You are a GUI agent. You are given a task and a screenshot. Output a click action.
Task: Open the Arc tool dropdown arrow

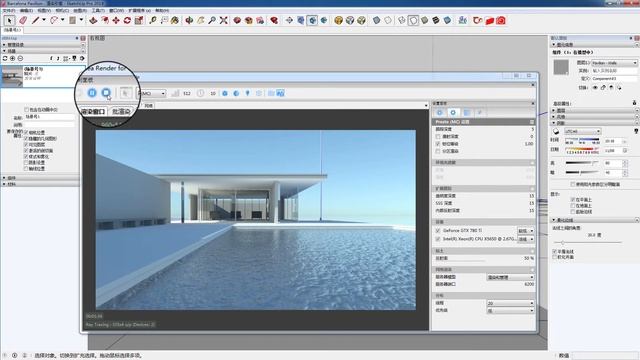click(x=62, y=20)
